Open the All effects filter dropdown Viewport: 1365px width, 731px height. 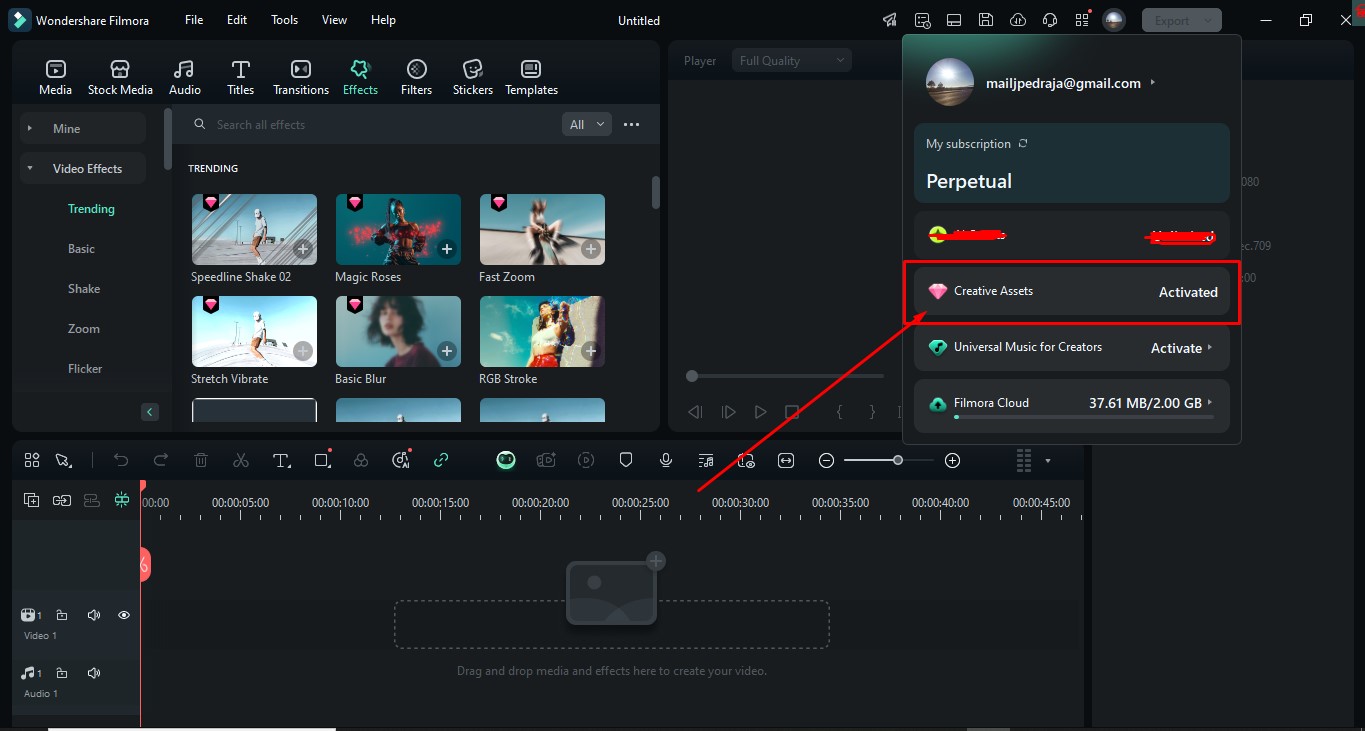point(587,124)
